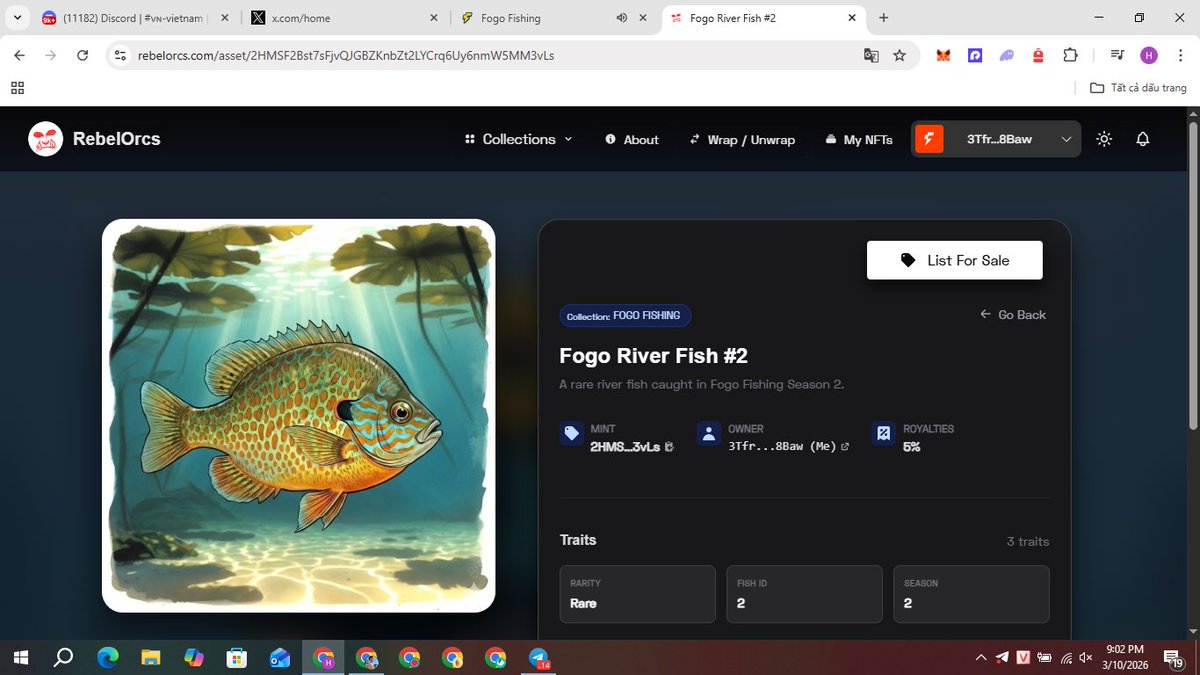Open the Apps grid shortcut

17,88
